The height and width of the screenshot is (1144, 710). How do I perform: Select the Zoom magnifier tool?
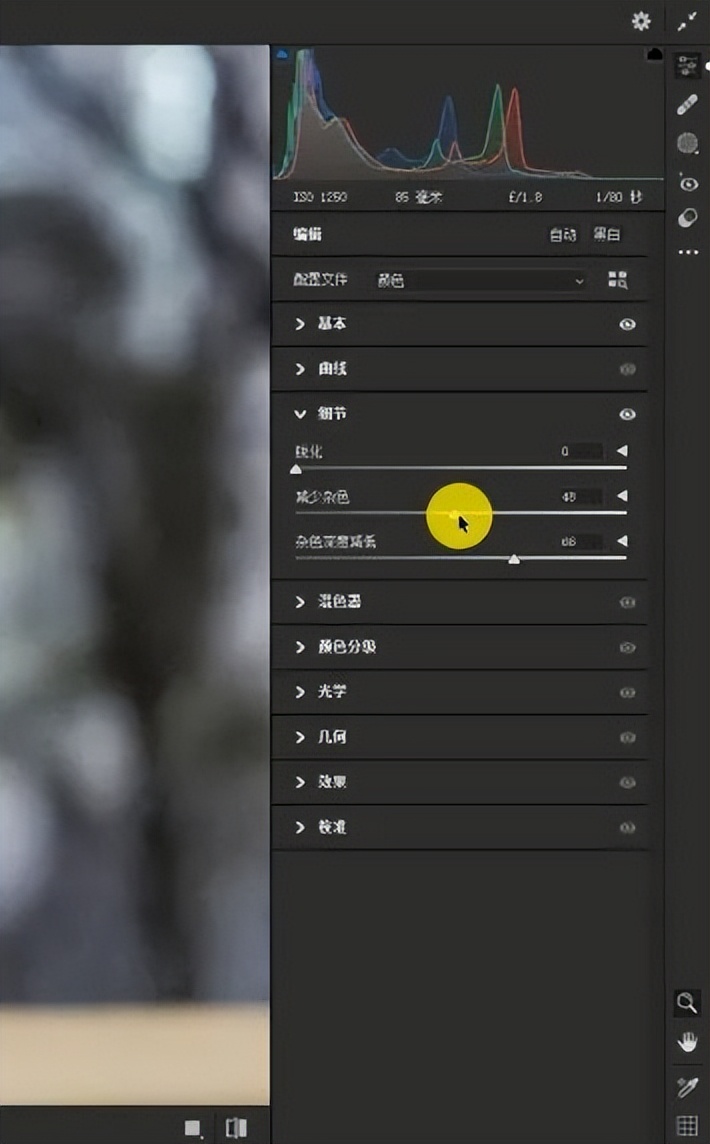pos(687,1002)
